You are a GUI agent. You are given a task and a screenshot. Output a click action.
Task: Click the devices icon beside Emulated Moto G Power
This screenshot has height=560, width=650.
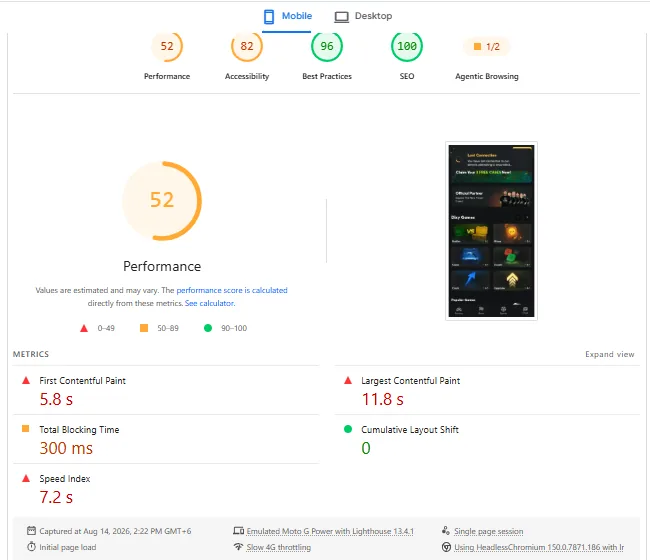coord(238,531)
